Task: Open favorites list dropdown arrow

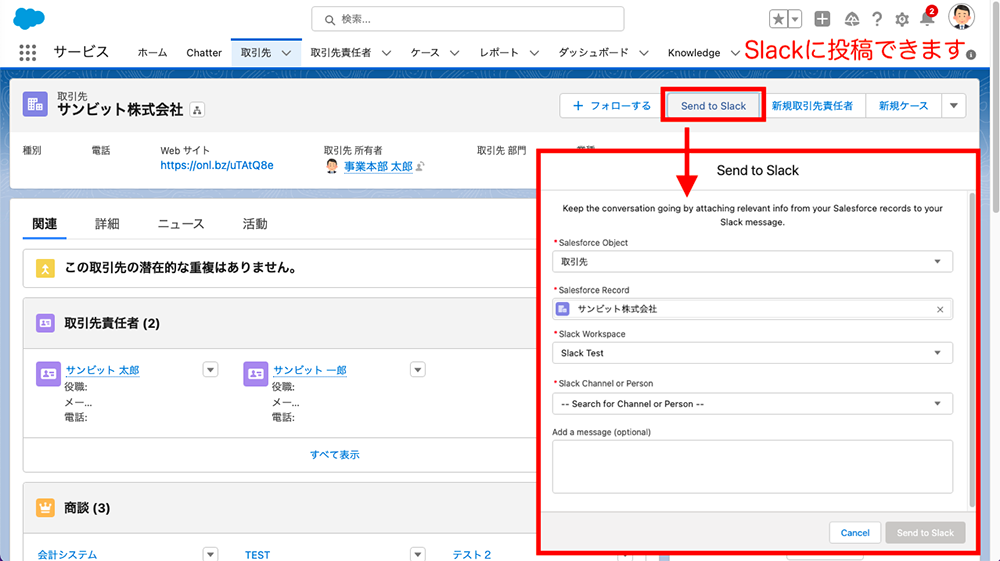Action: pyautogui.click(x=795, y=19)
